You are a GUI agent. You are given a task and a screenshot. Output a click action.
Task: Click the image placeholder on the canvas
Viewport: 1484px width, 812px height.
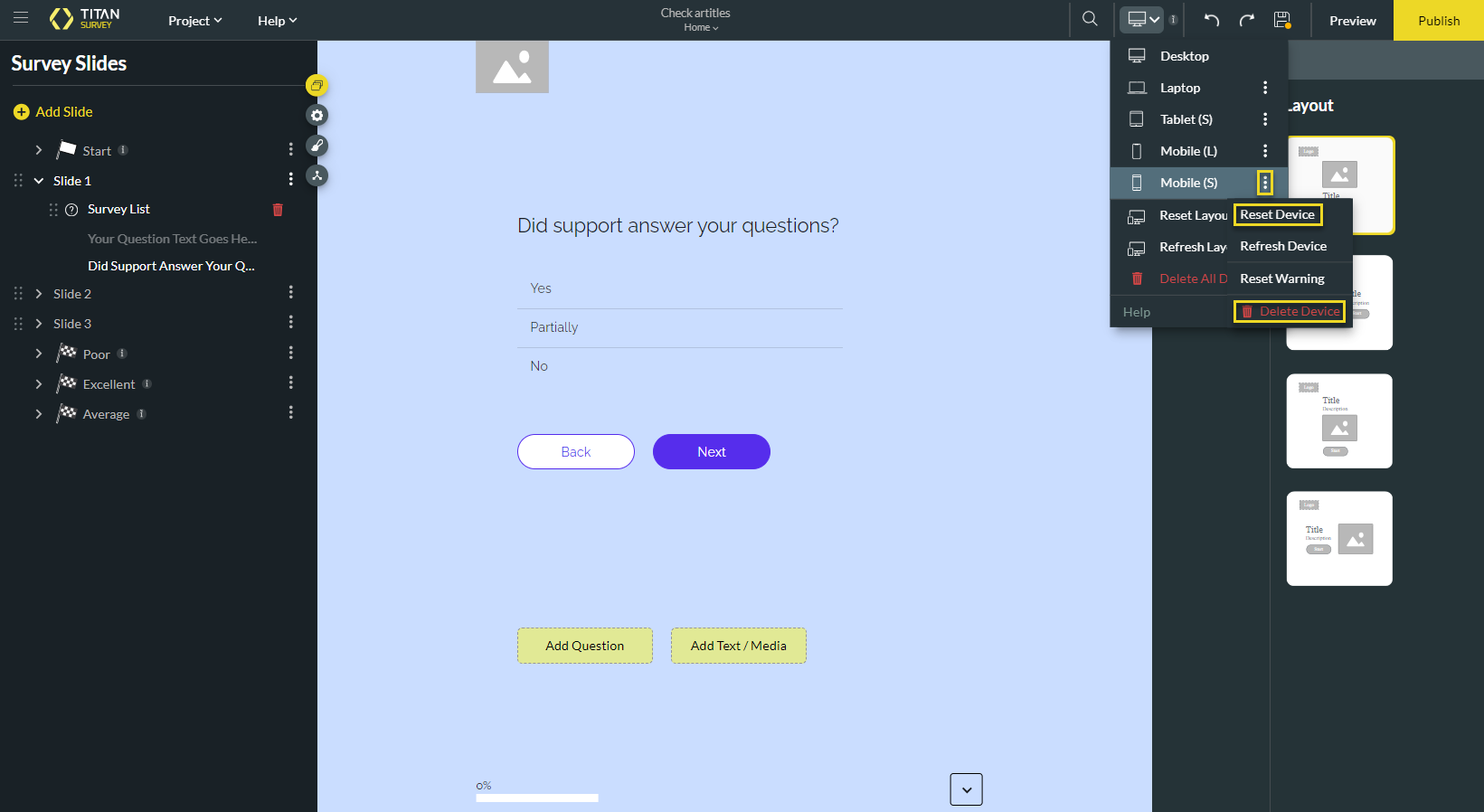(512, 67)
